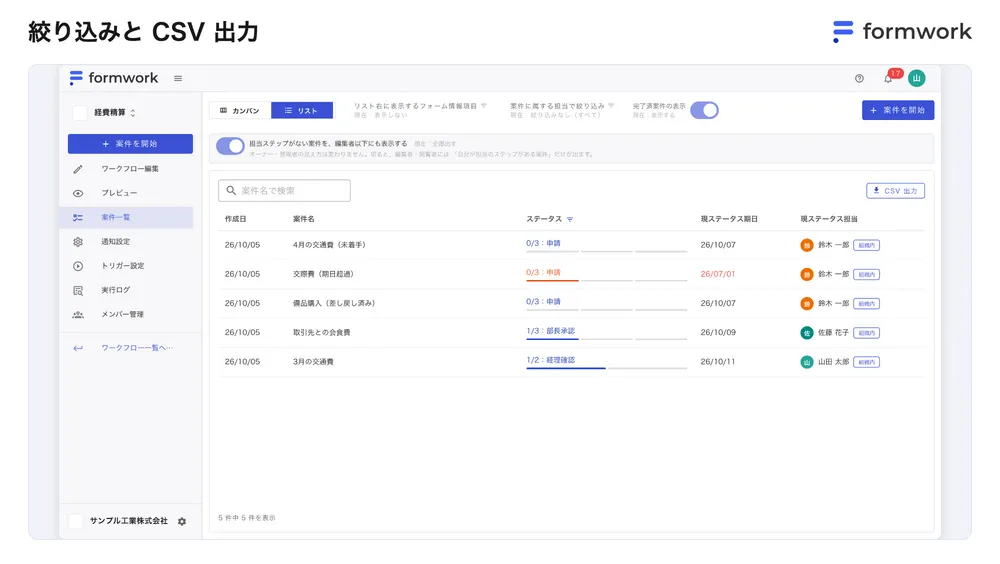Click the list icon for 案件一覧

click(x=78, y=218)
